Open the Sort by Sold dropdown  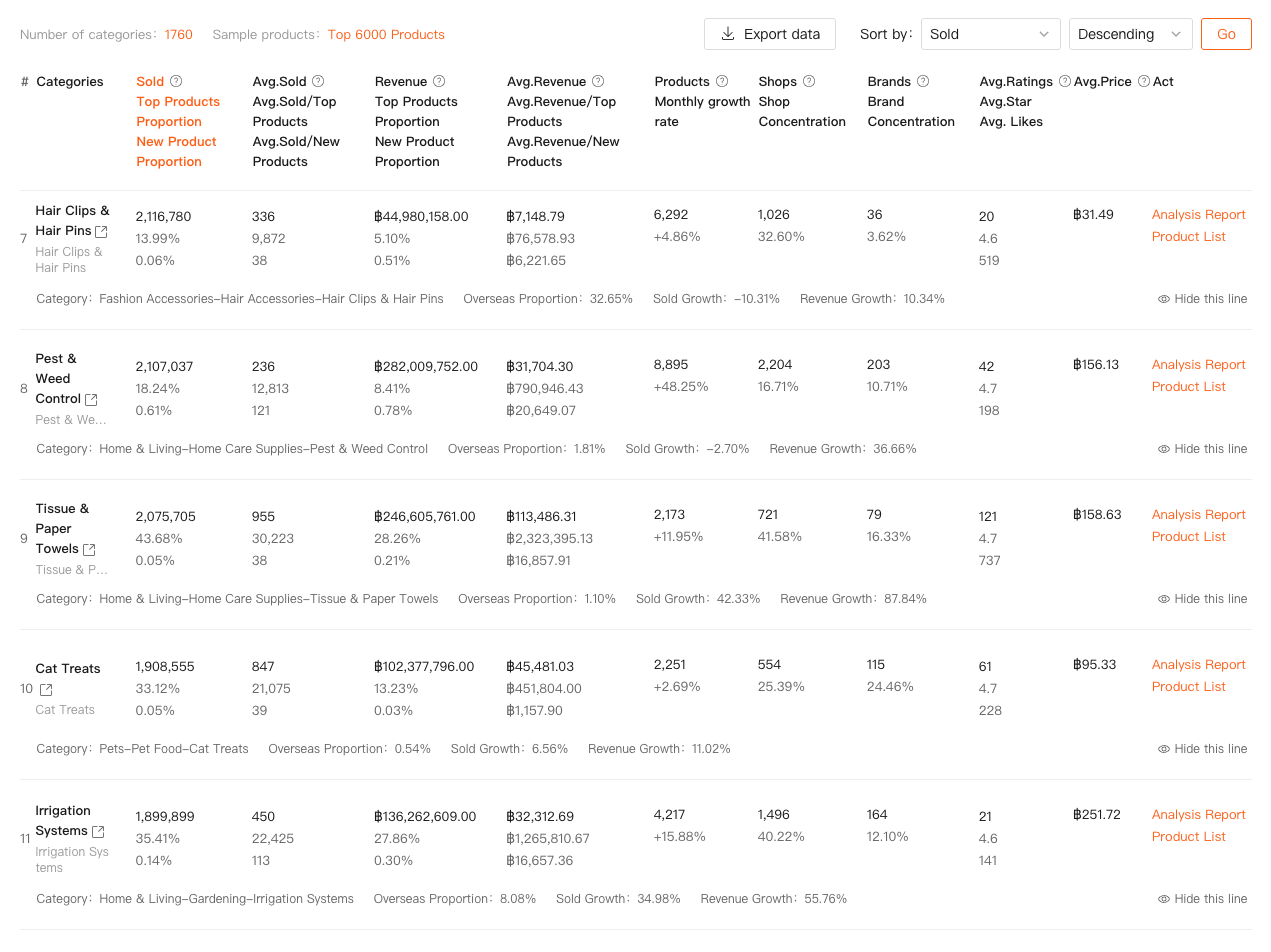coord(990,34)
